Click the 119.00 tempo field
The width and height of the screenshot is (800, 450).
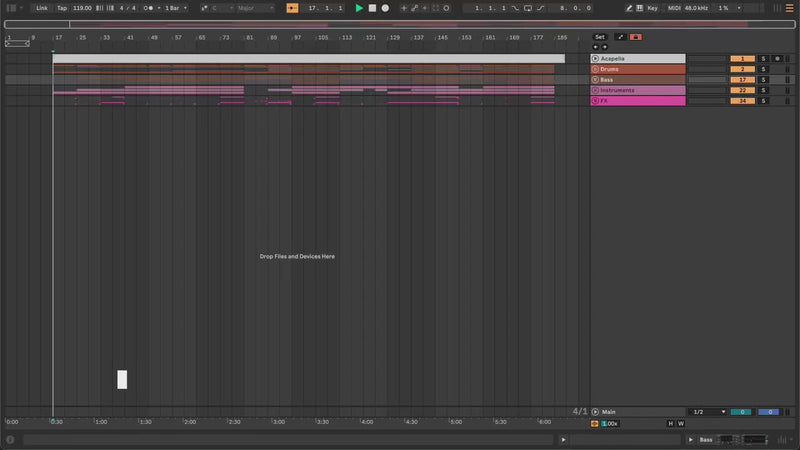[82, 8]
